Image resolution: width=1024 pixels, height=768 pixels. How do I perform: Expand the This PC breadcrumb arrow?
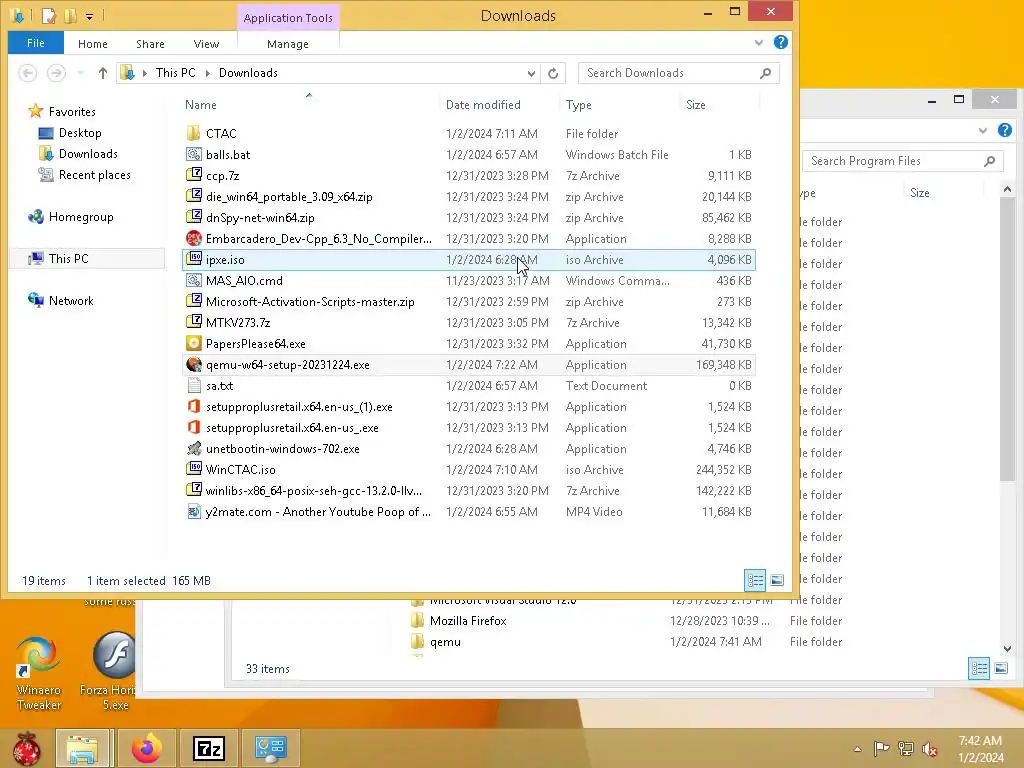[x=208, y=73]
